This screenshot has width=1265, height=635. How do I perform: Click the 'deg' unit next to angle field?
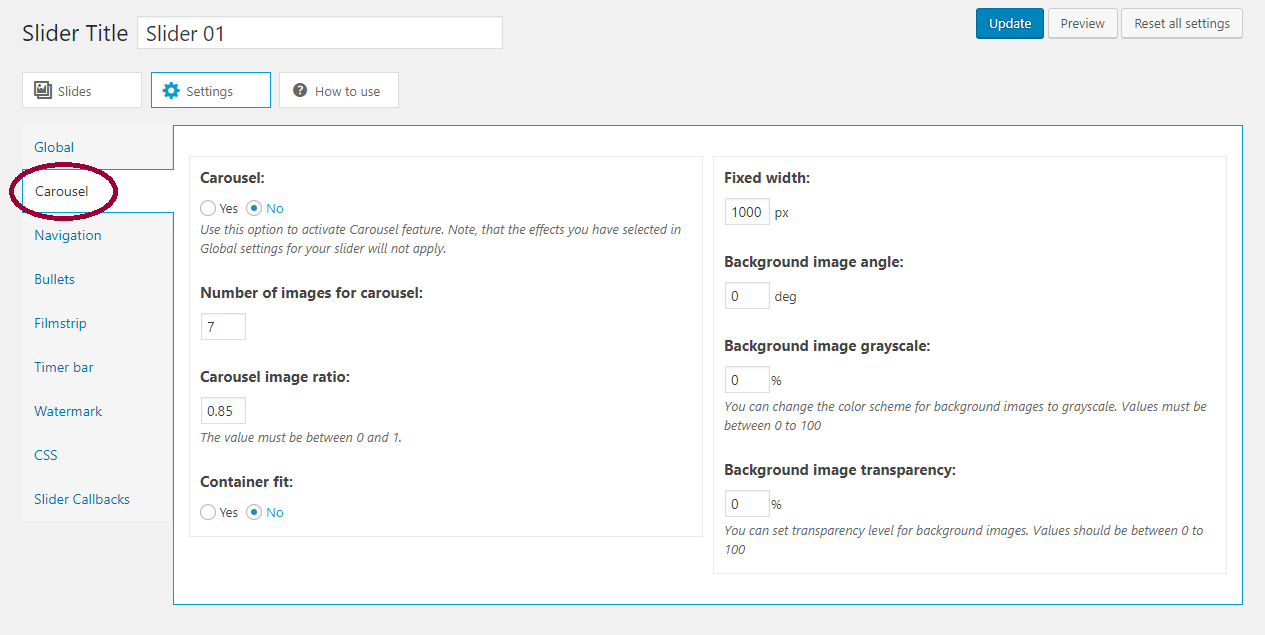[785, 297]
